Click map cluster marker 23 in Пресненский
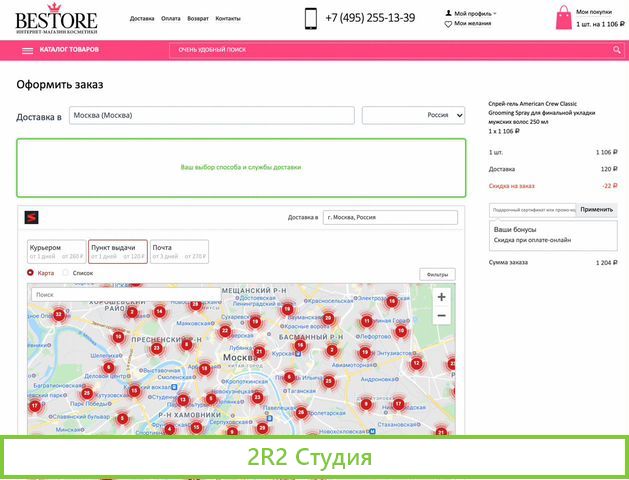Screen dimensions: 629x480 156,348
